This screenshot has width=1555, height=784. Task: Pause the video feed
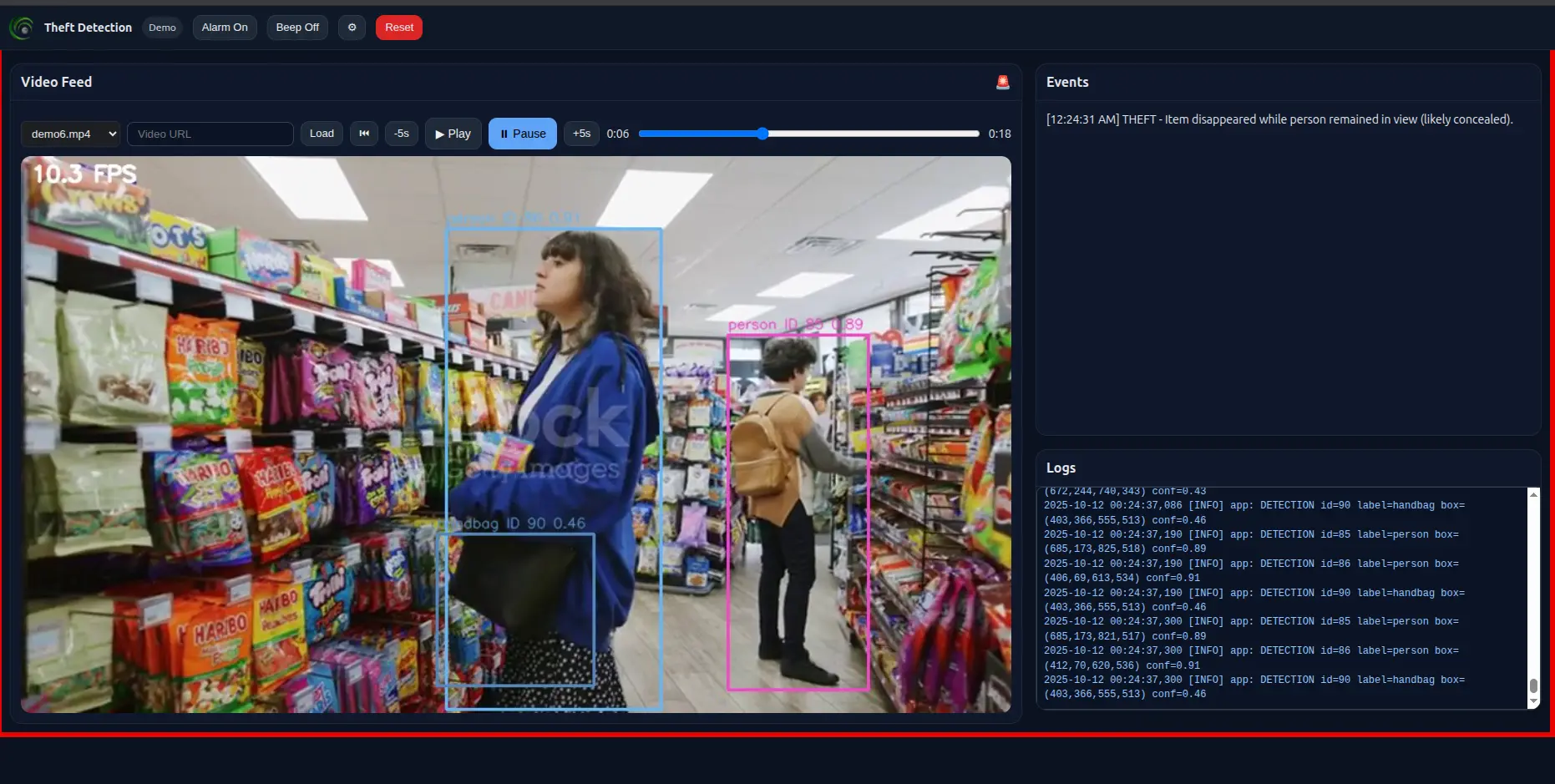point(522,134)
